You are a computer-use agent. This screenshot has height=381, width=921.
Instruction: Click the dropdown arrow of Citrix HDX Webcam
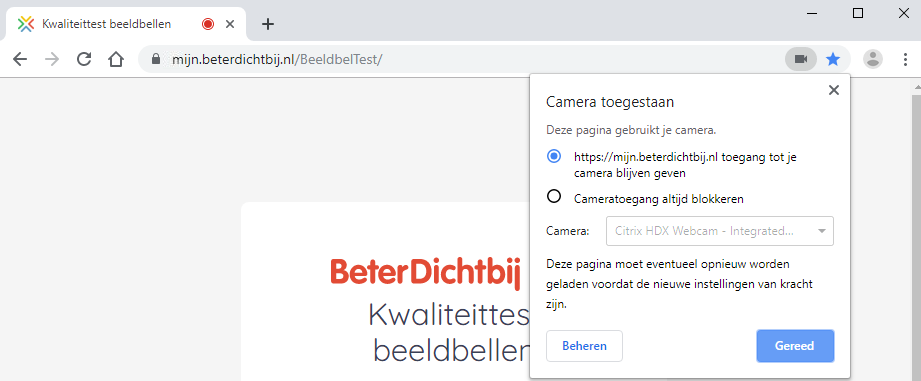coord(822,231)
